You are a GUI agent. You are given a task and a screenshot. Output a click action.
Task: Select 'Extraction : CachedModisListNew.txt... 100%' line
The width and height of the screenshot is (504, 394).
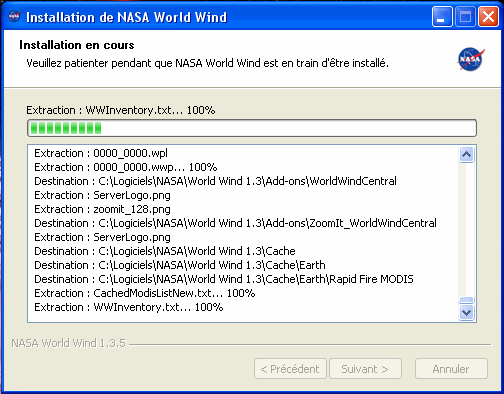click(x=145, y=293)
